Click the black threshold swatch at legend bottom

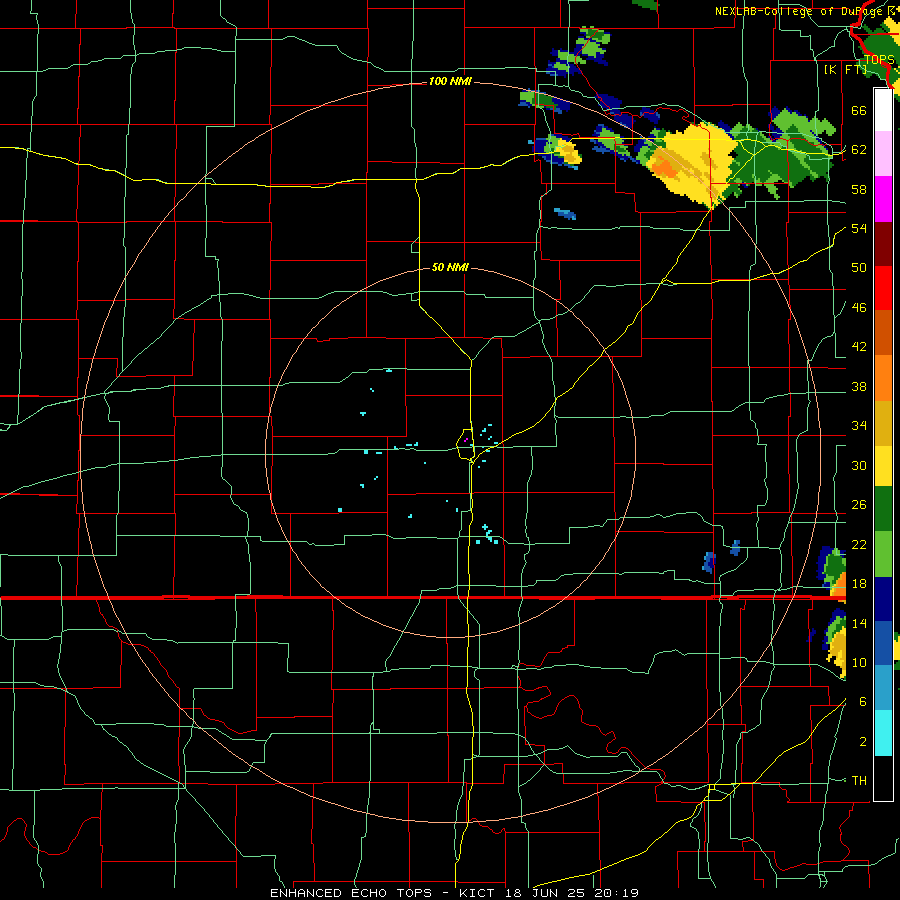(883, 778)
